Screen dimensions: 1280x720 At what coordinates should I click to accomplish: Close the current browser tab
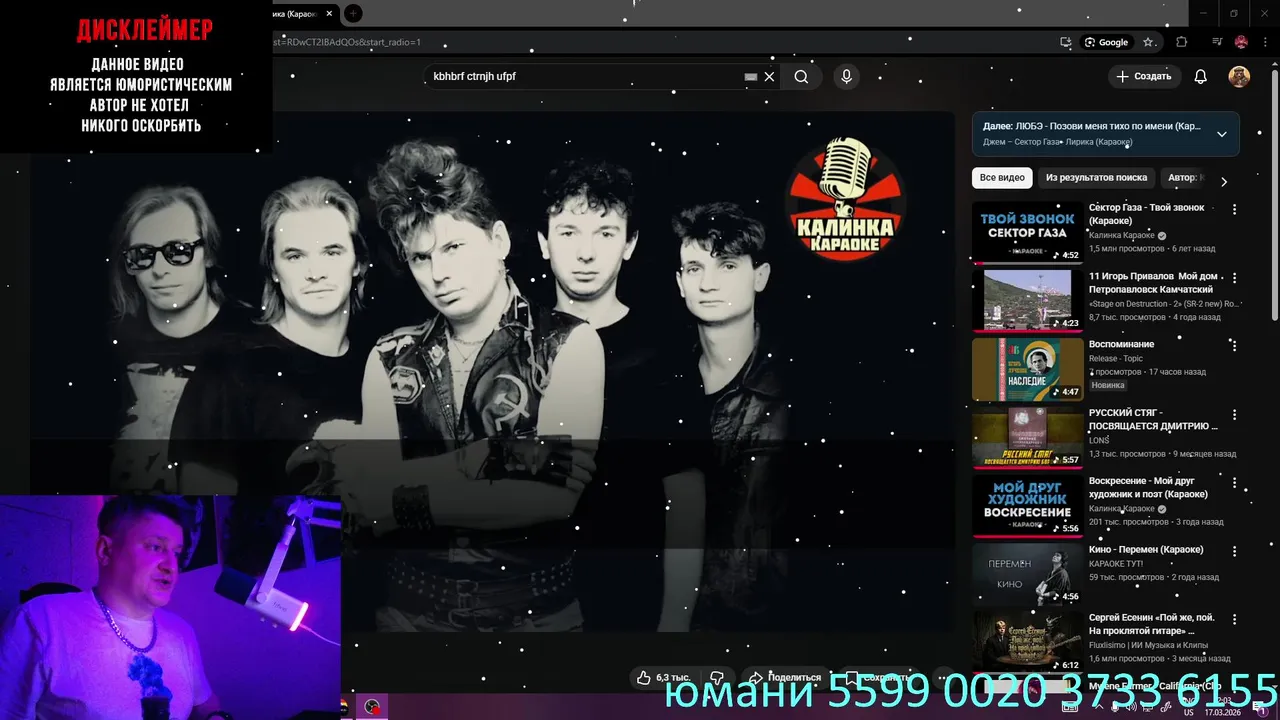(x=329, y=14)
